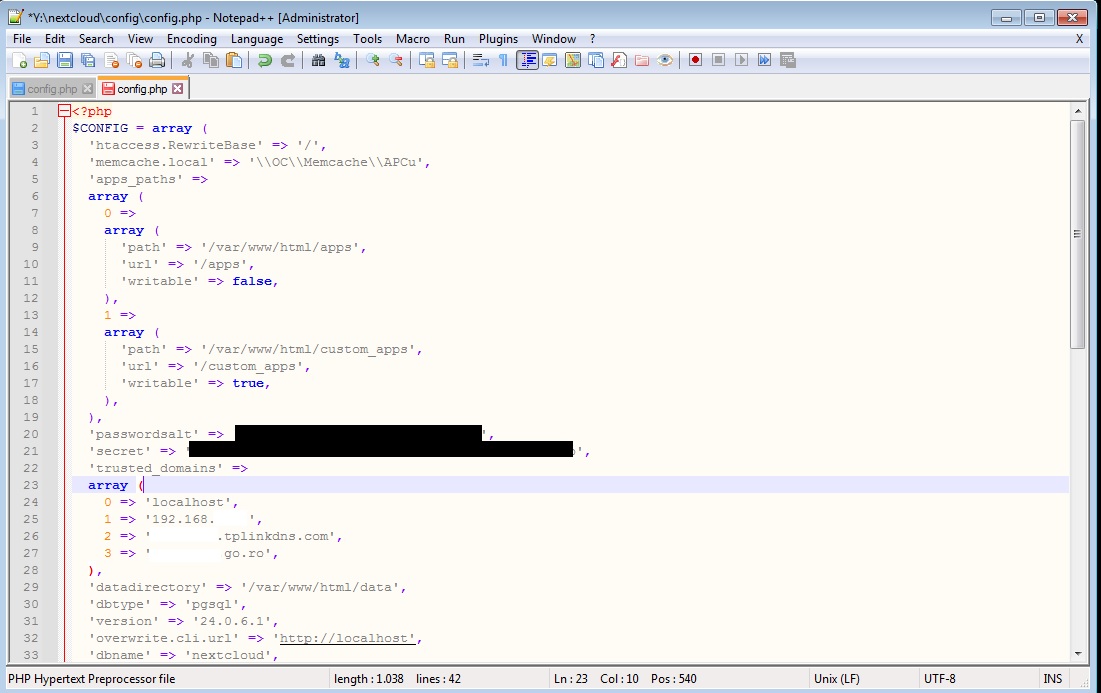1101x693 pixels.
Task: Toggle word wrap in the toolbar
Action: point(480,60)
